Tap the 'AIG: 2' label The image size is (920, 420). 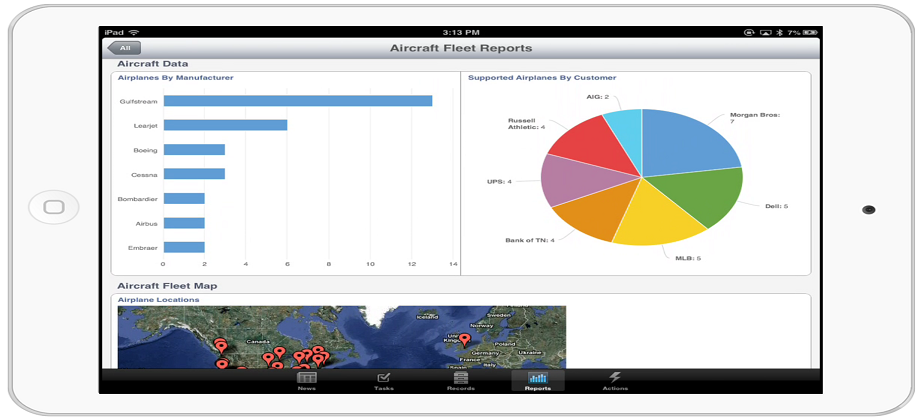click(597, 96)
